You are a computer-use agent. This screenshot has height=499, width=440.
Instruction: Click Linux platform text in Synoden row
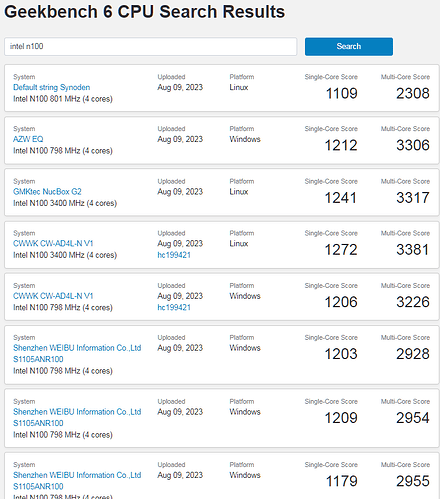[239, 87]
